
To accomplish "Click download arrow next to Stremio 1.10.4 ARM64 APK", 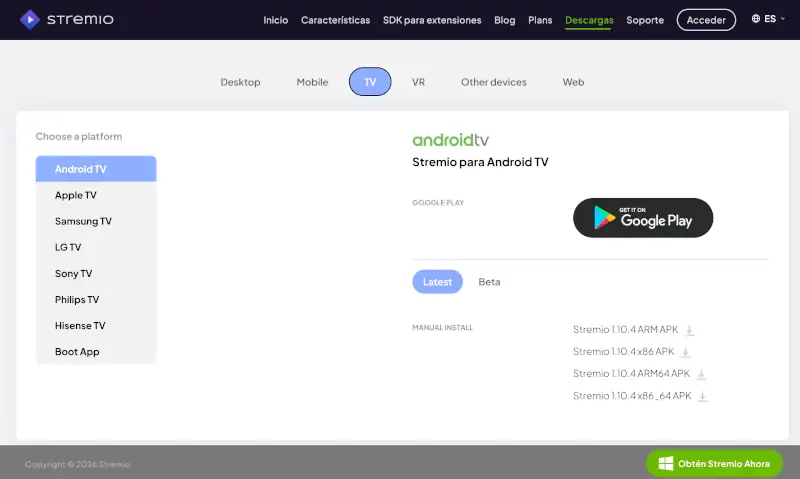I will (701, 374).
